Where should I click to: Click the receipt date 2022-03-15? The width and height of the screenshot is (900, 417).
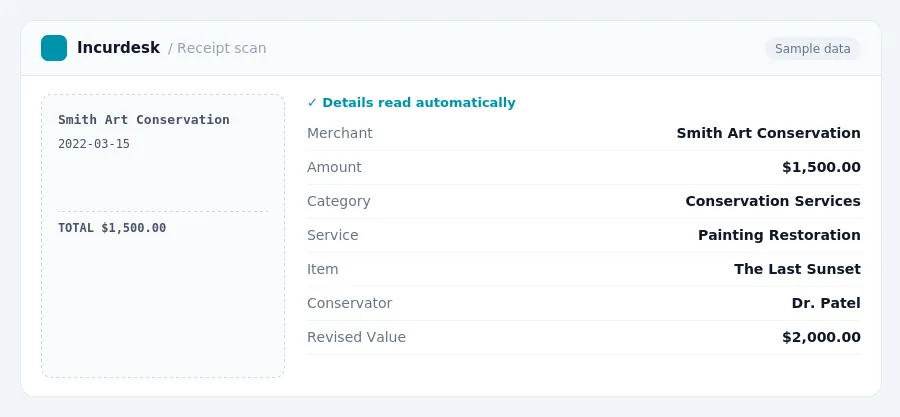pos(94,144)
